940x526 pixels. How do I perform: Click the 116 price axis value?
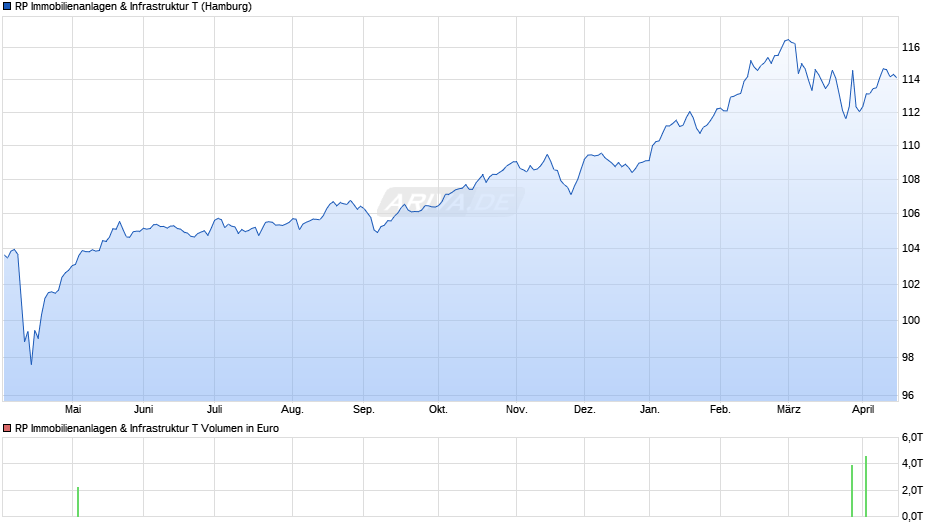click(911, 47)
